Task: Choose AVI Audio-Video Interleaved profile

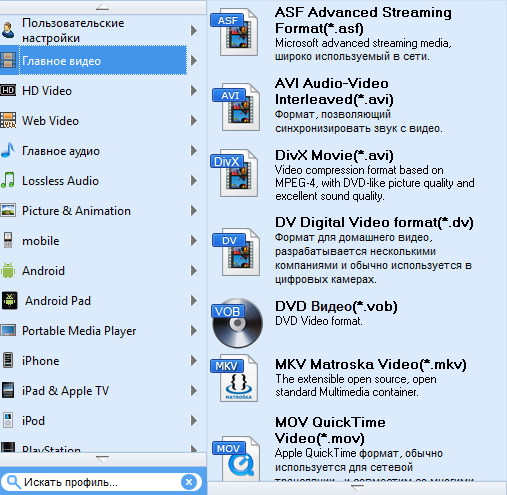Action: pos(357,106)
